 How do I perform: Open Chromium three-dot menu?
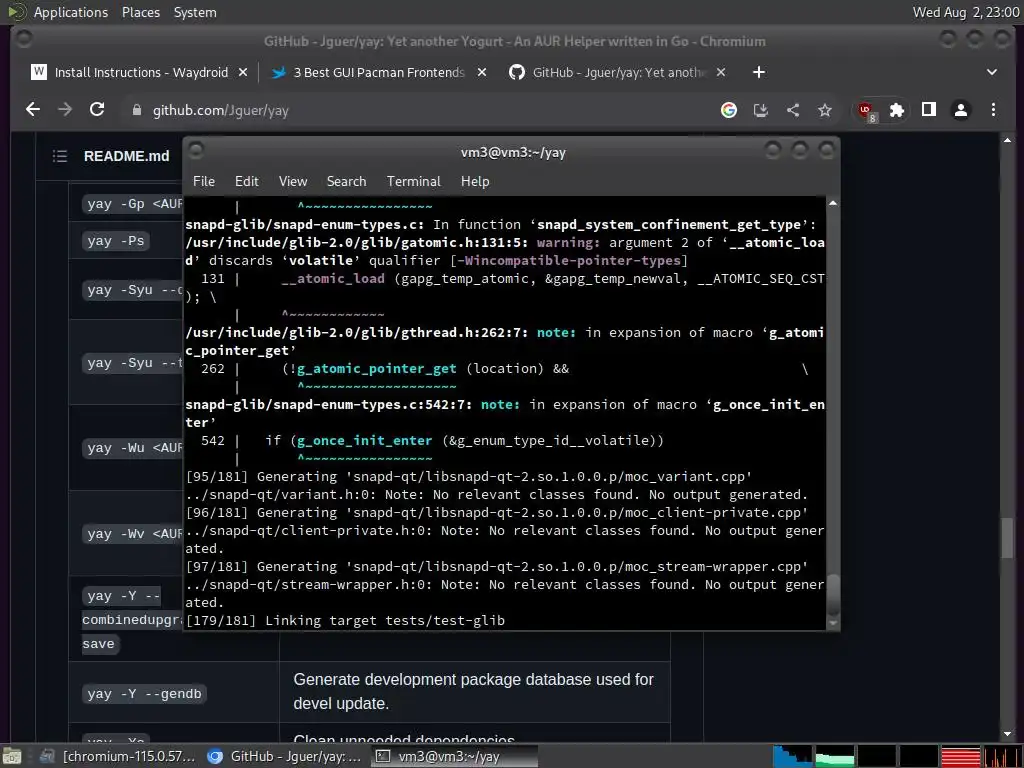(993, 110)
